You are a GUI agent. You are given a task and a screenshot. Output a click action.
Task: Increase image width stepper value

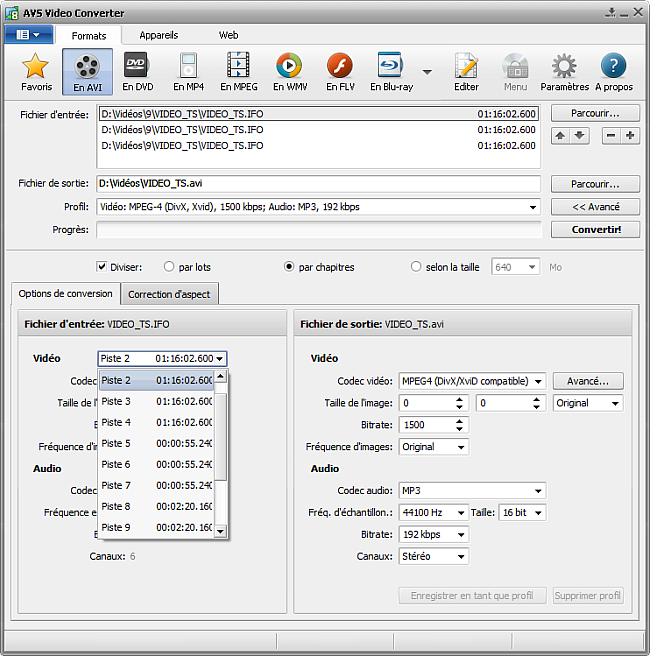pyautogui.click(x=459, y=399)
